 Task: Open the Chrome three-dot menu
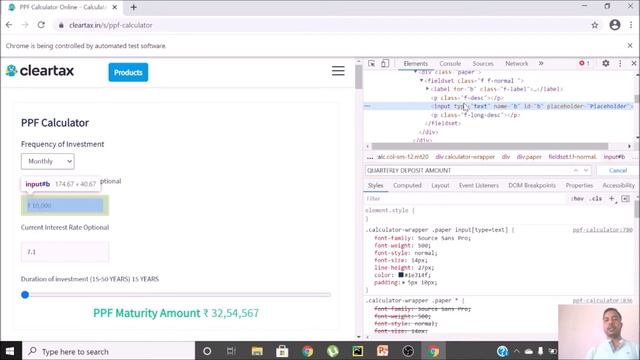[x=631, y=25]
